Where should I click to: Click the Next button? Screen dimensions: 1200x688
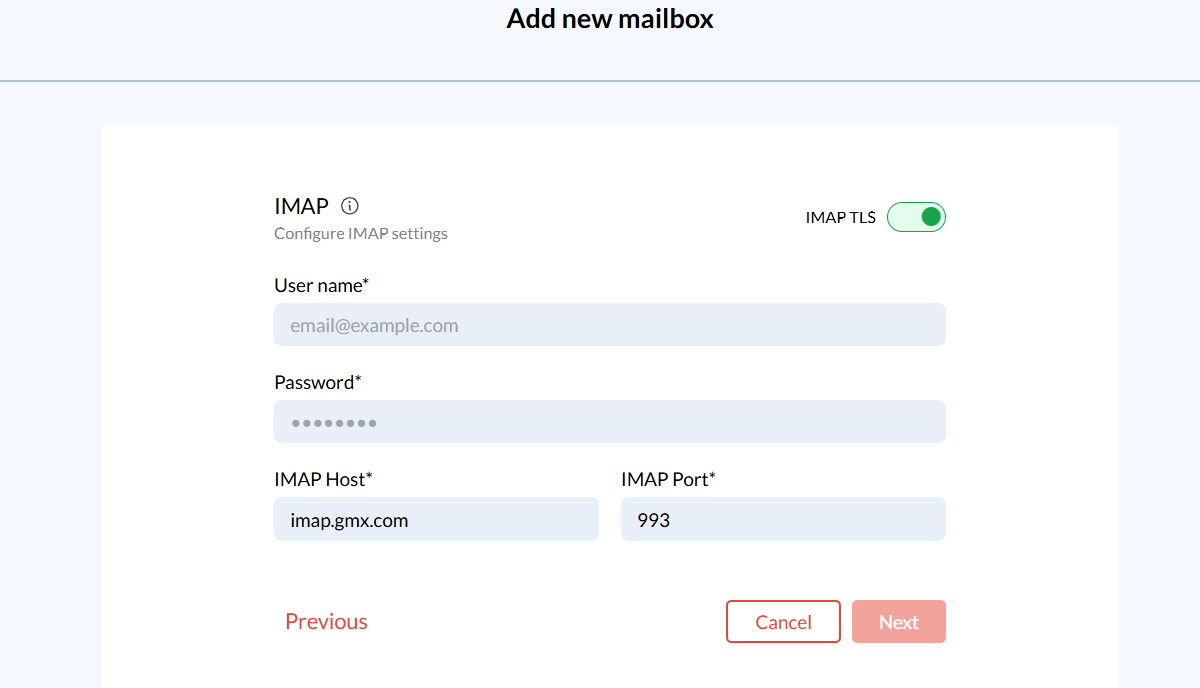click(898, 622)
